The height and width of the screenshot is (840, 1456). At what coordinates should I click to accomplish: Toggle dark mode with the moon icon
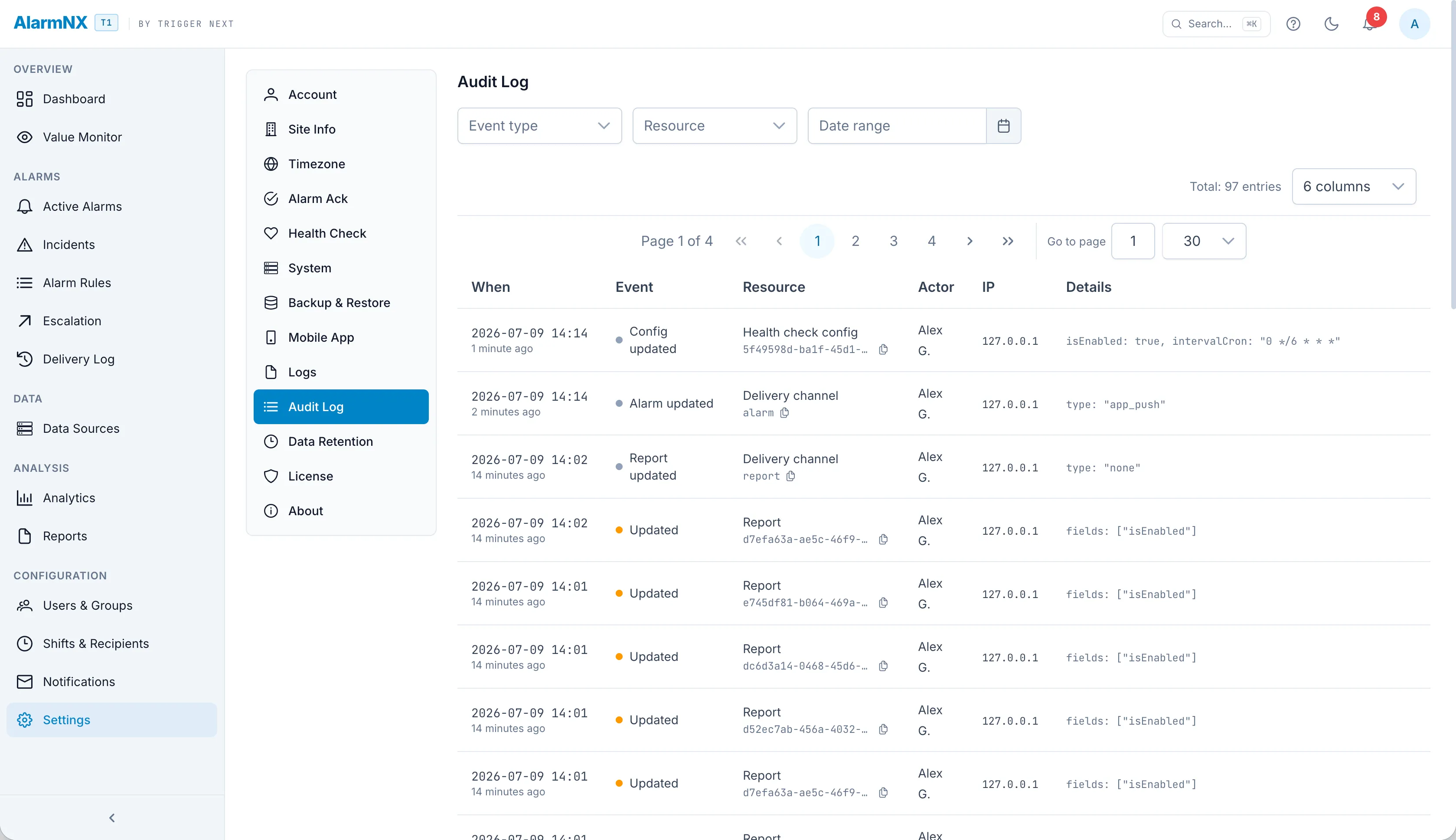click(x=1331, y=24)
